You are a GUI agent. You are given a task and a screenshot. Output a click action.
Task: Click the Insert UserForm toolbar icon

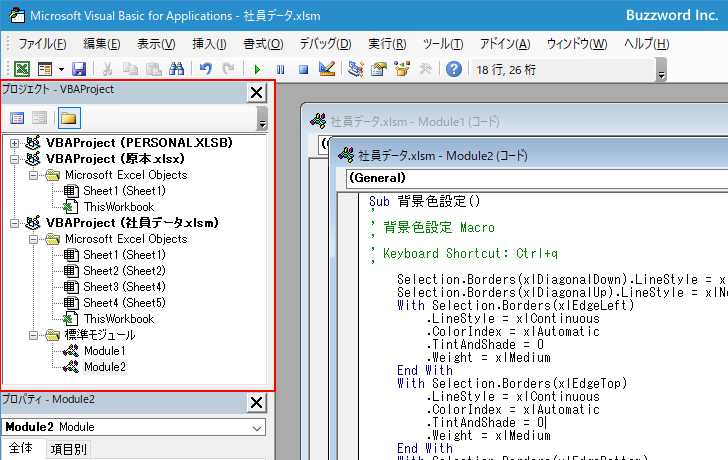[45, 69]
